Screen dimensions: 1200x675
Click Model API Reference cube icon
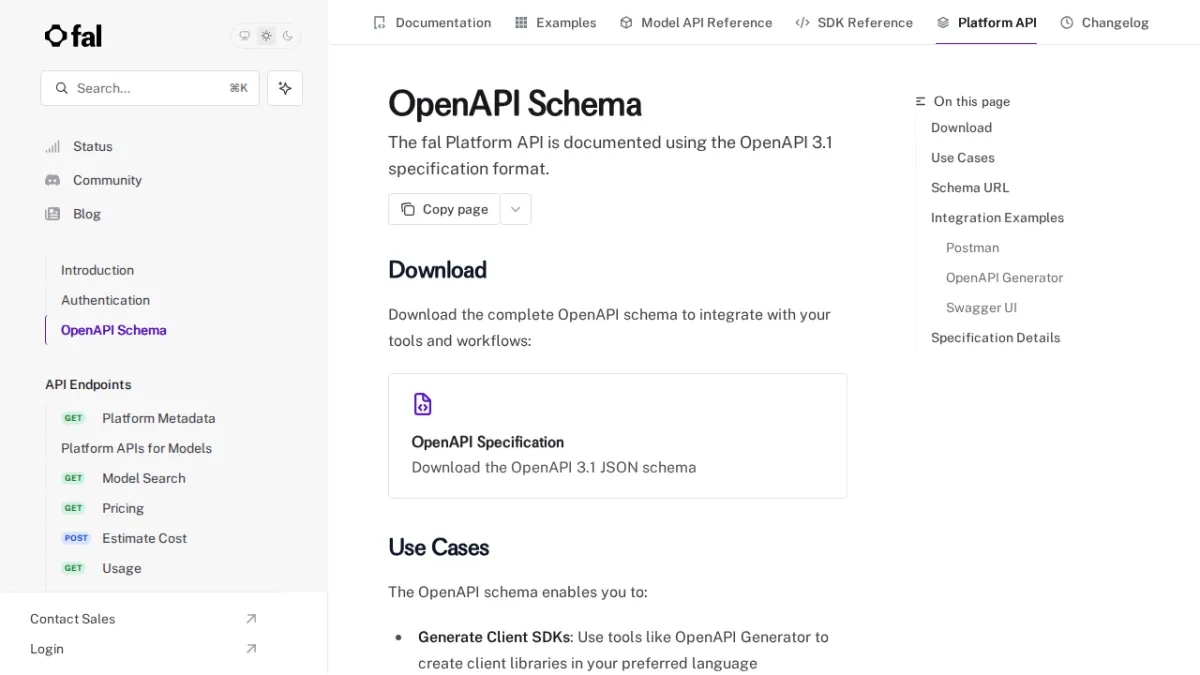coord(626,22)
